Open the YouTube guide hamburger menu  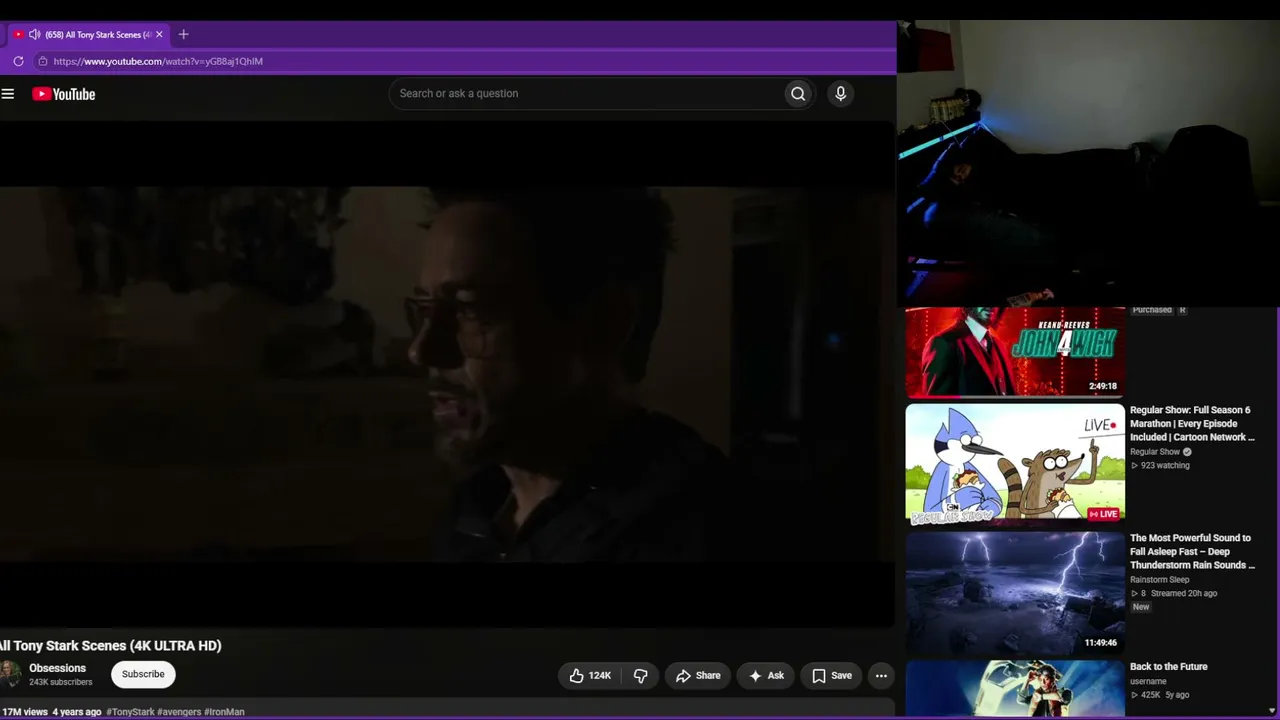pos(8,94)
